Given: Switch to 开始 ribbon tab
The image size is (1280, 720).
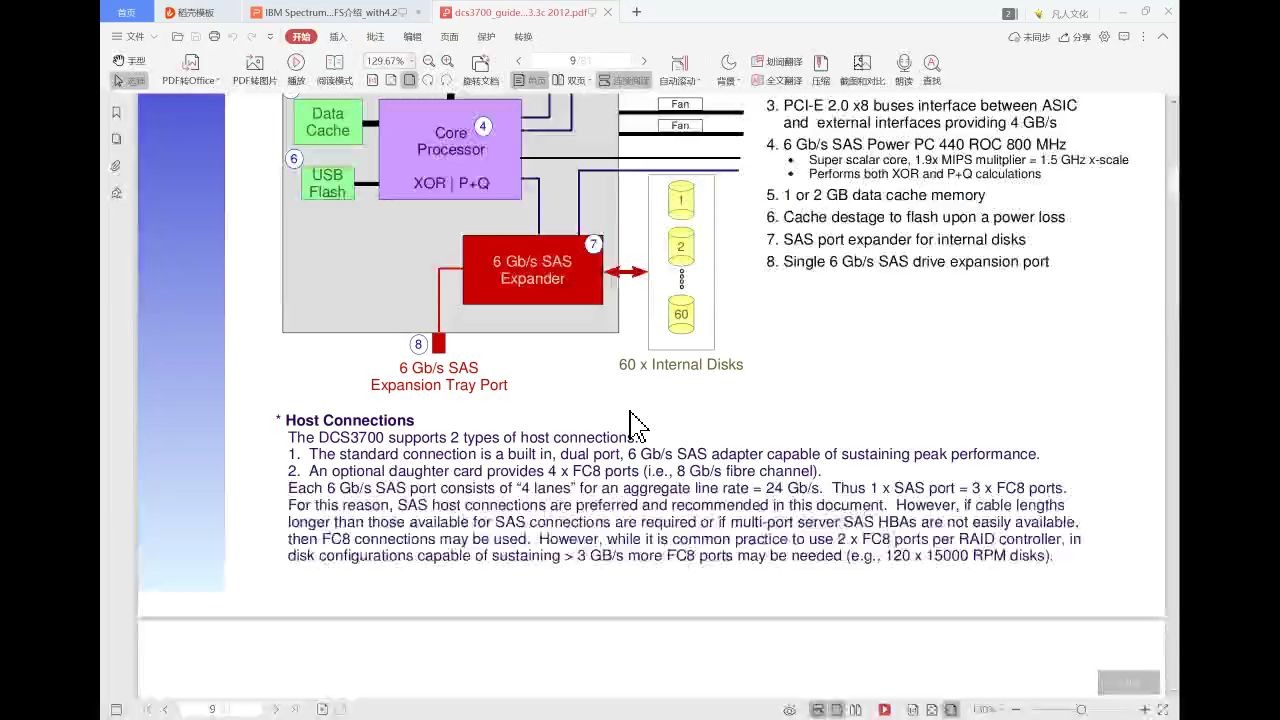Looking at the screenshot, I should (300, 36).
